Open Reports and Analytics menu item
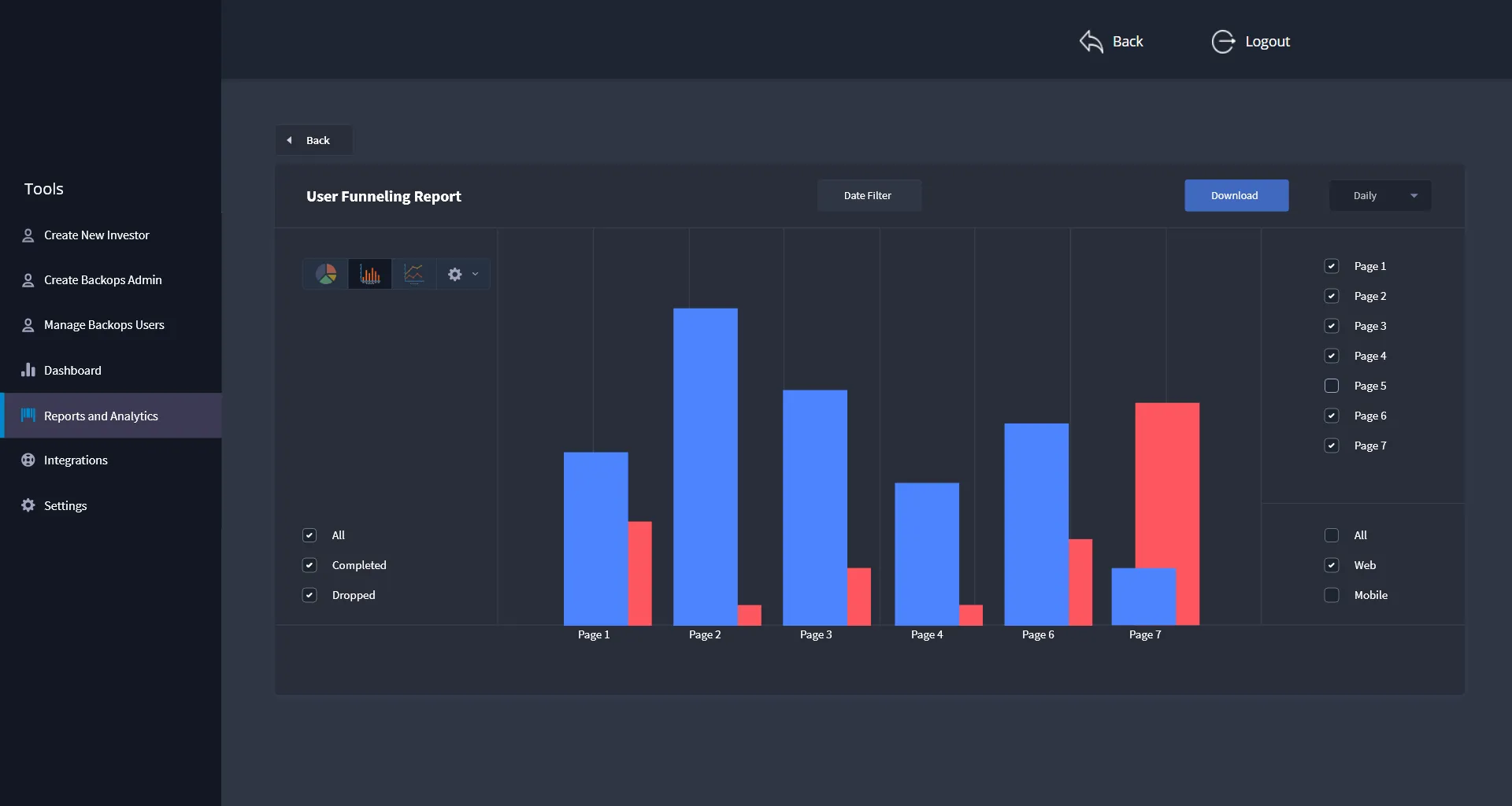 101,416
